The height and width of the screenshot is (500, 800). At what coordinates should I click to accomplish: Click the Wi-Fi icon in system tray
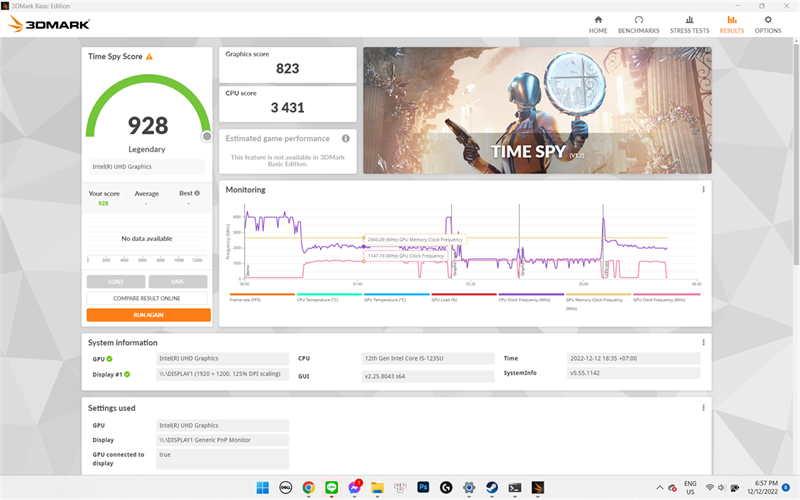pyautogui.click(x=710, y=488)
